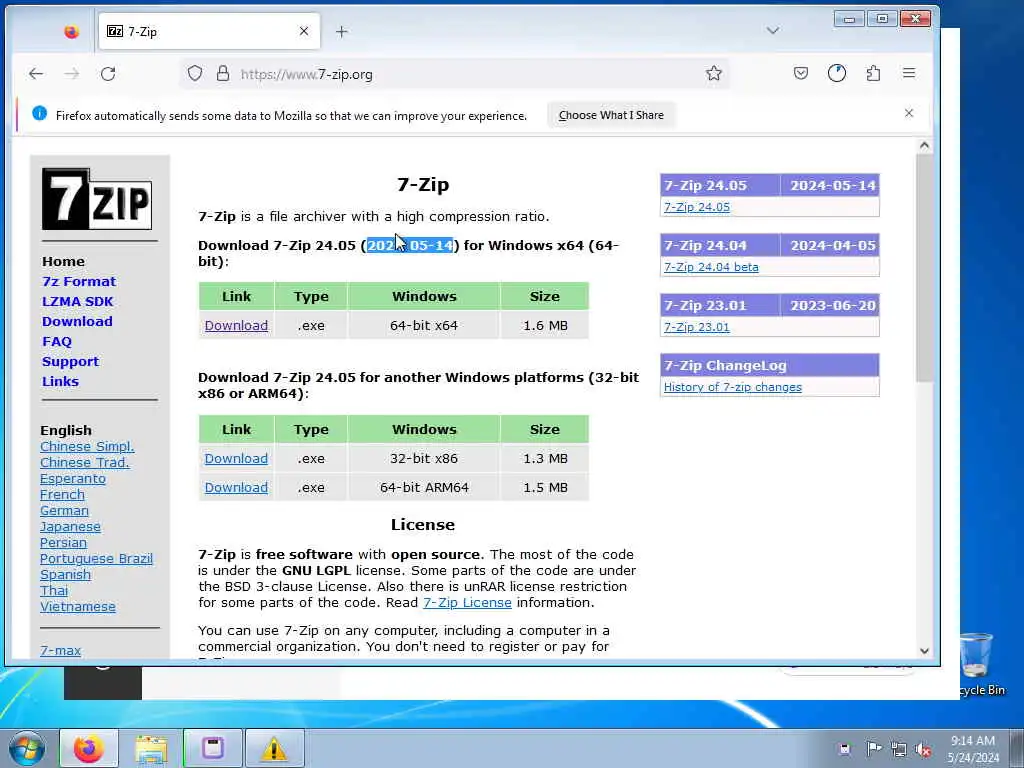
Task: Select the 7-Zip browser tab
Action: [209, 31]
